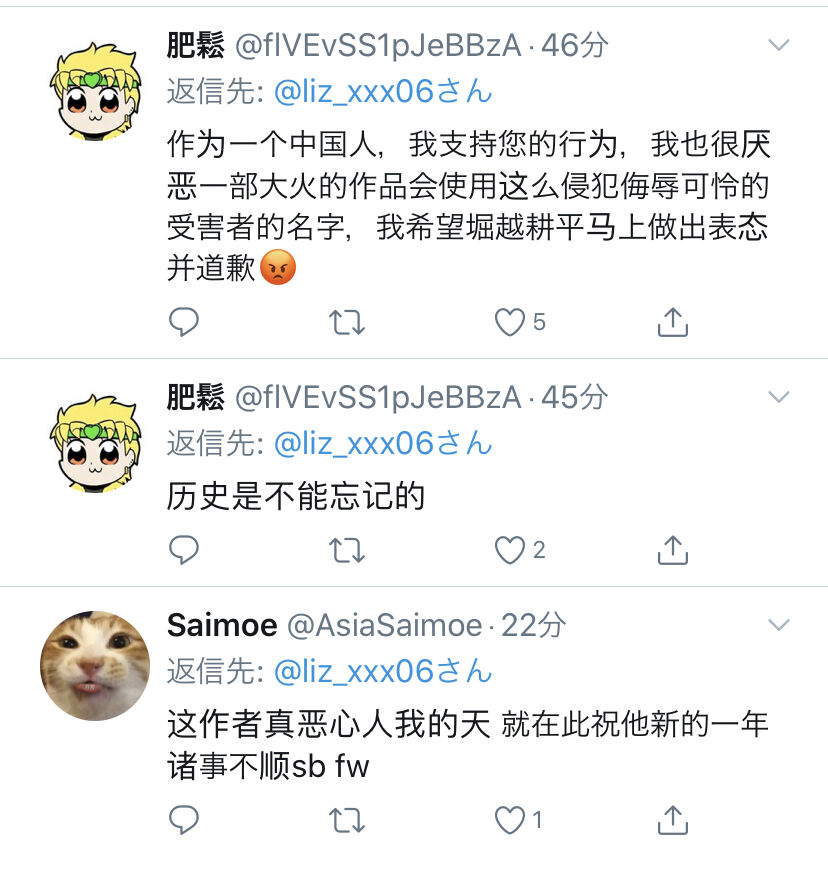The image size is (828, 873).
Task: Open dropdown chevron on Saimoe's tweet
Action: coord(778,625)
